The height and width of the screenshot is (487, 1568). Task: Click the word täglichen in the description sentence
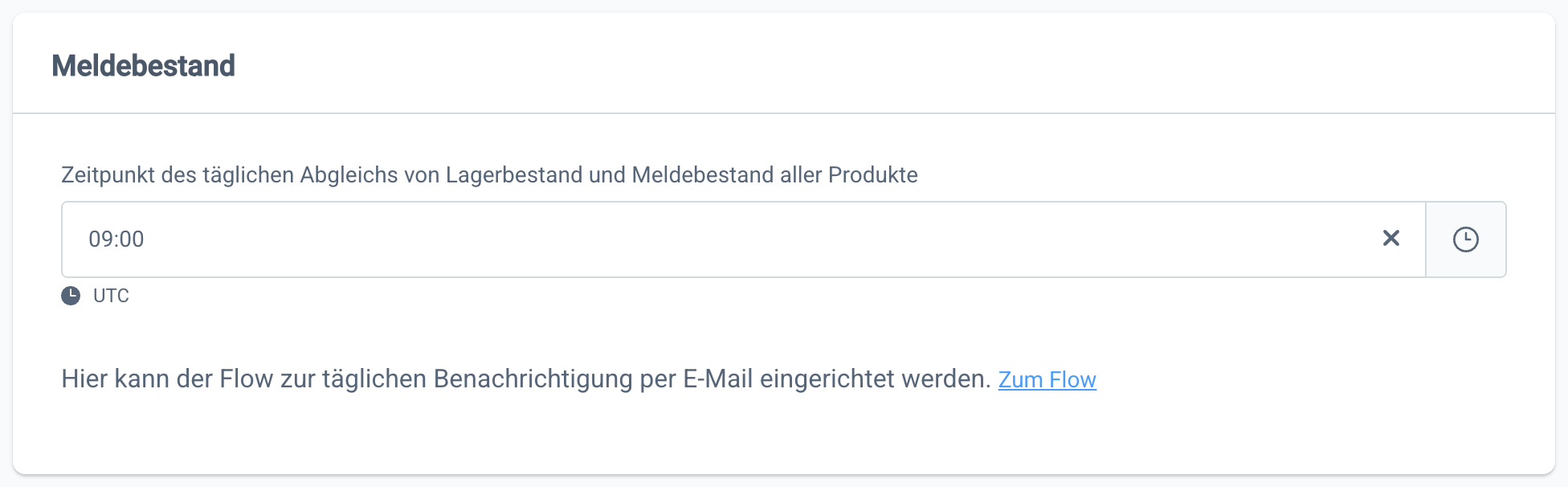[x=374, y=379]
